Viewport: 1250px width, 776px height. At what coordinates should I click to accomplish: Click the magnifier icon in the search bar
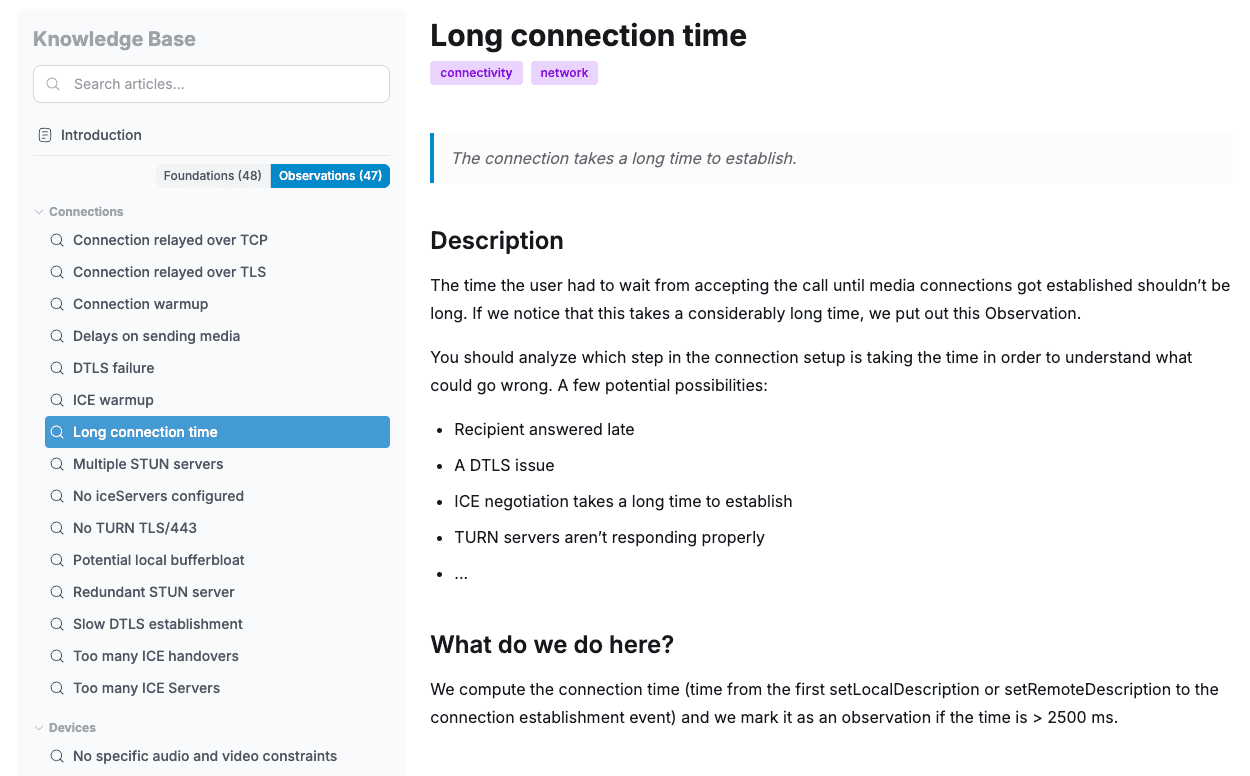point(53,84)
